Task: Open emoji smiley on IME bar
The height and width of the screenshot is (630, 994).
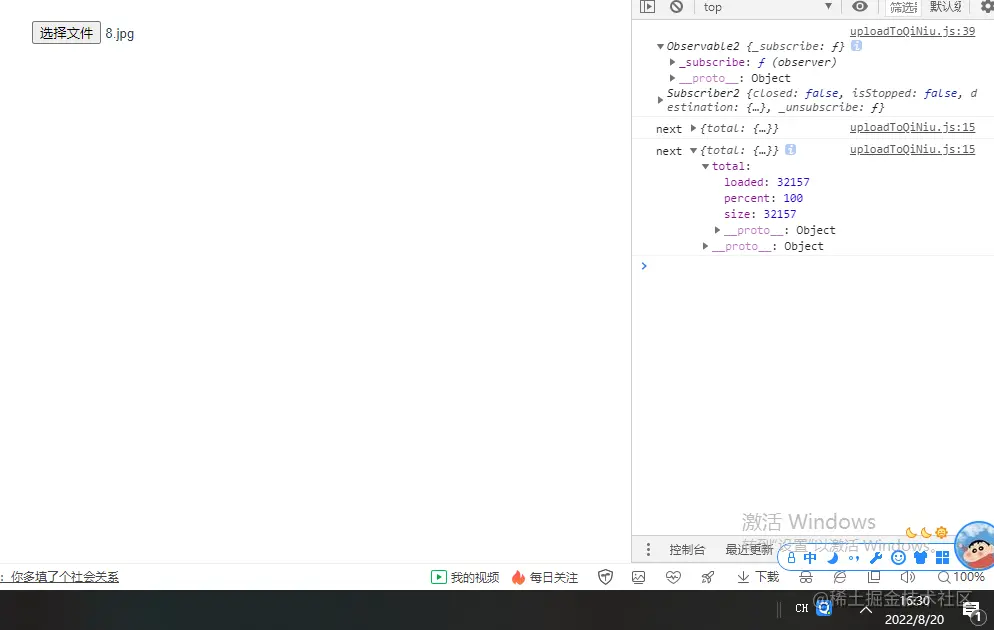Action: coord(898,558)
